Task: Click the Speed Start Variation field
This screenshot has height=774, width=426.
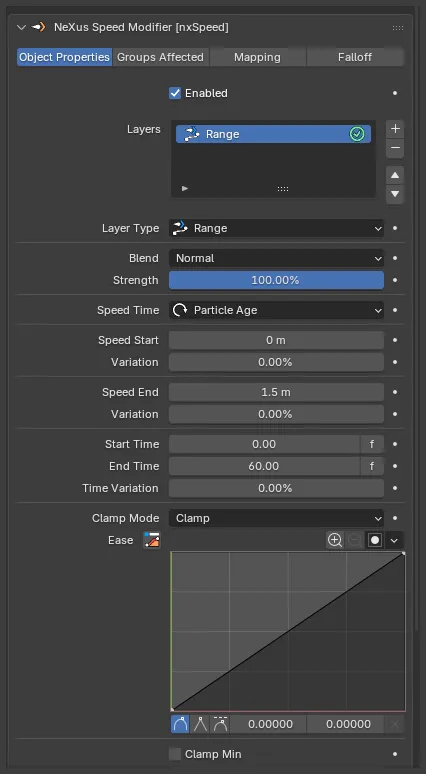Action: click(276, 362)
